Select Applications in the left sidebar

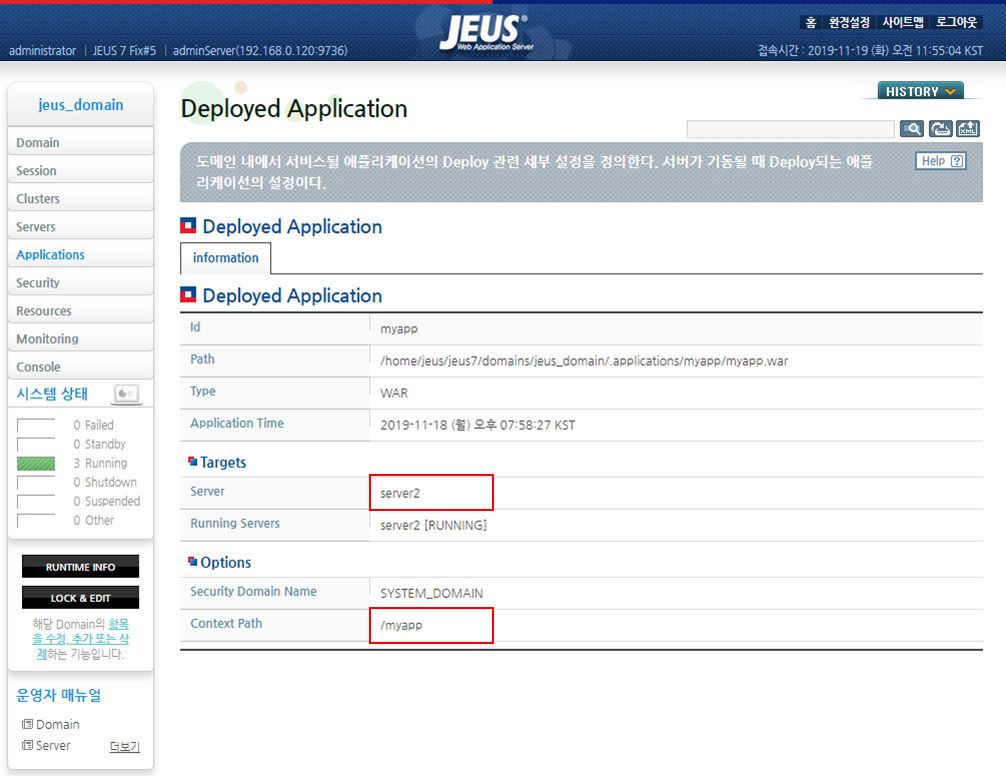[x=50, y=254]
